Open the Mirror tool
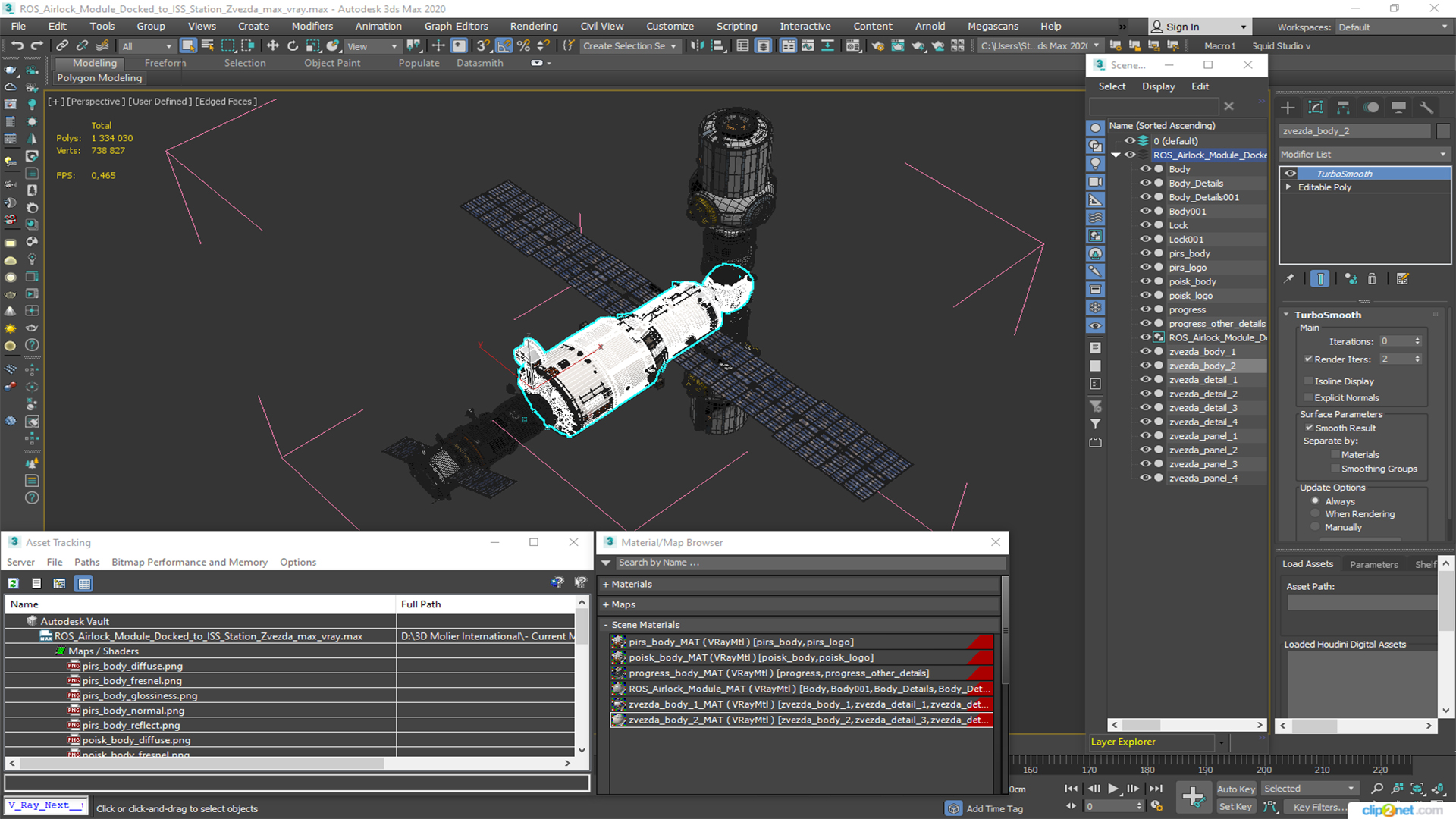The width and height of the screenshot is (1456, 819). point(697,45)
